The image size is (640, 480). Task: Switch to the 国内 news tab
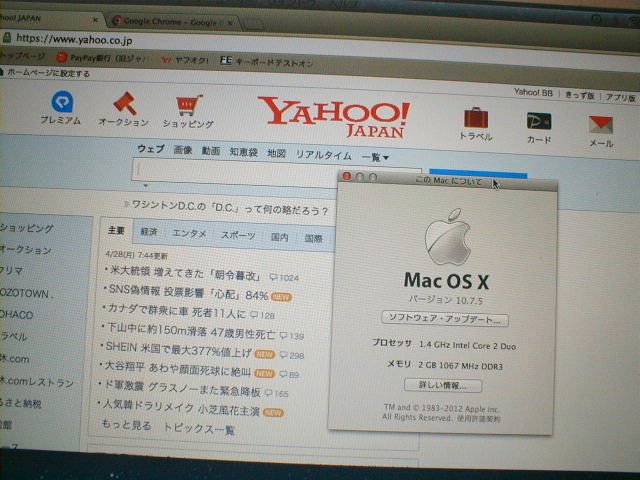pos(280,237)
